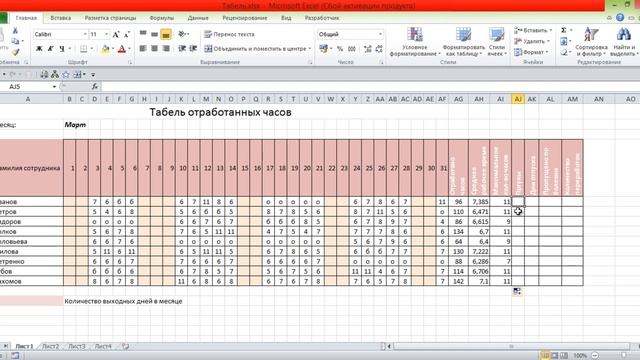Screen dimensions: 640x360
Task: Decrease decimal places icon
Action: coord(379,49)
